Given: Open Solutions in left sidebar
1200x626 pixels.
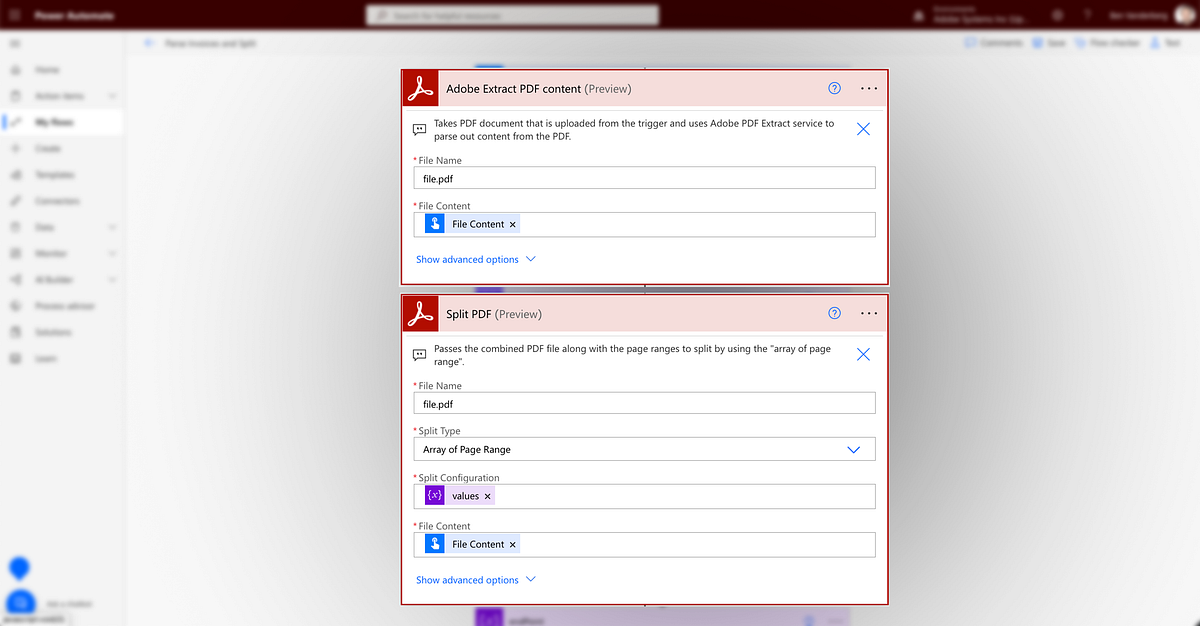Looking at the screenshot, I should (x=53, y=332).
